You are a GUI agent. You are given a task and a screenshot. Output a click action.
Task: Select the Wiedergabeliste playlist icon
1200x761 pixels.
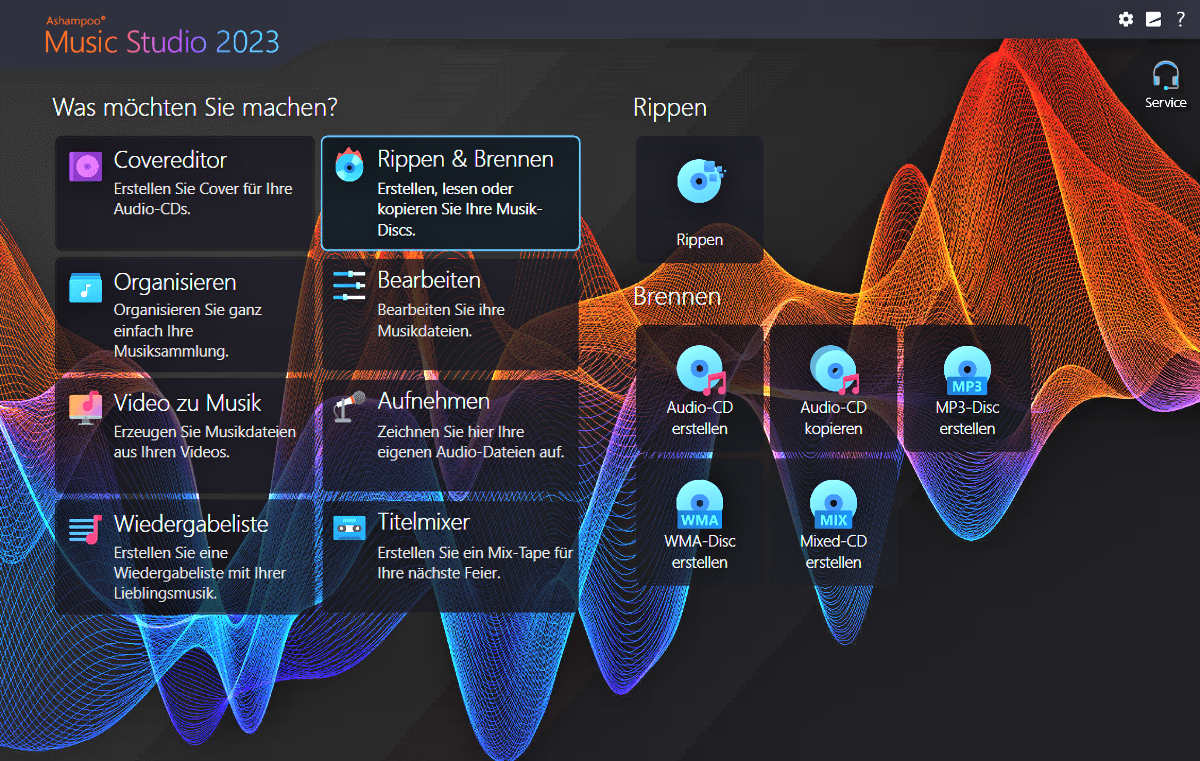point(85,528)
